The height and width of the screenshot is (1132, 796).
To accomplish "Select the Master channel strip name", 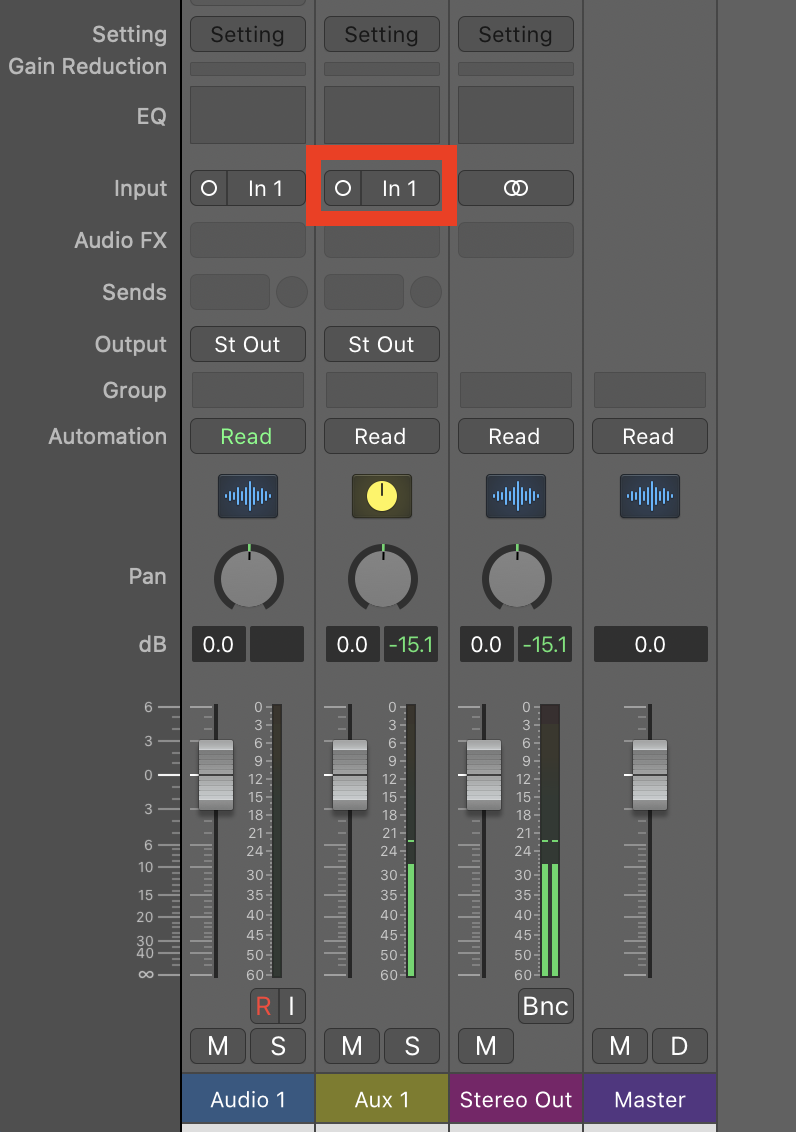I will pyautogui.click(x=650, y=1099).
